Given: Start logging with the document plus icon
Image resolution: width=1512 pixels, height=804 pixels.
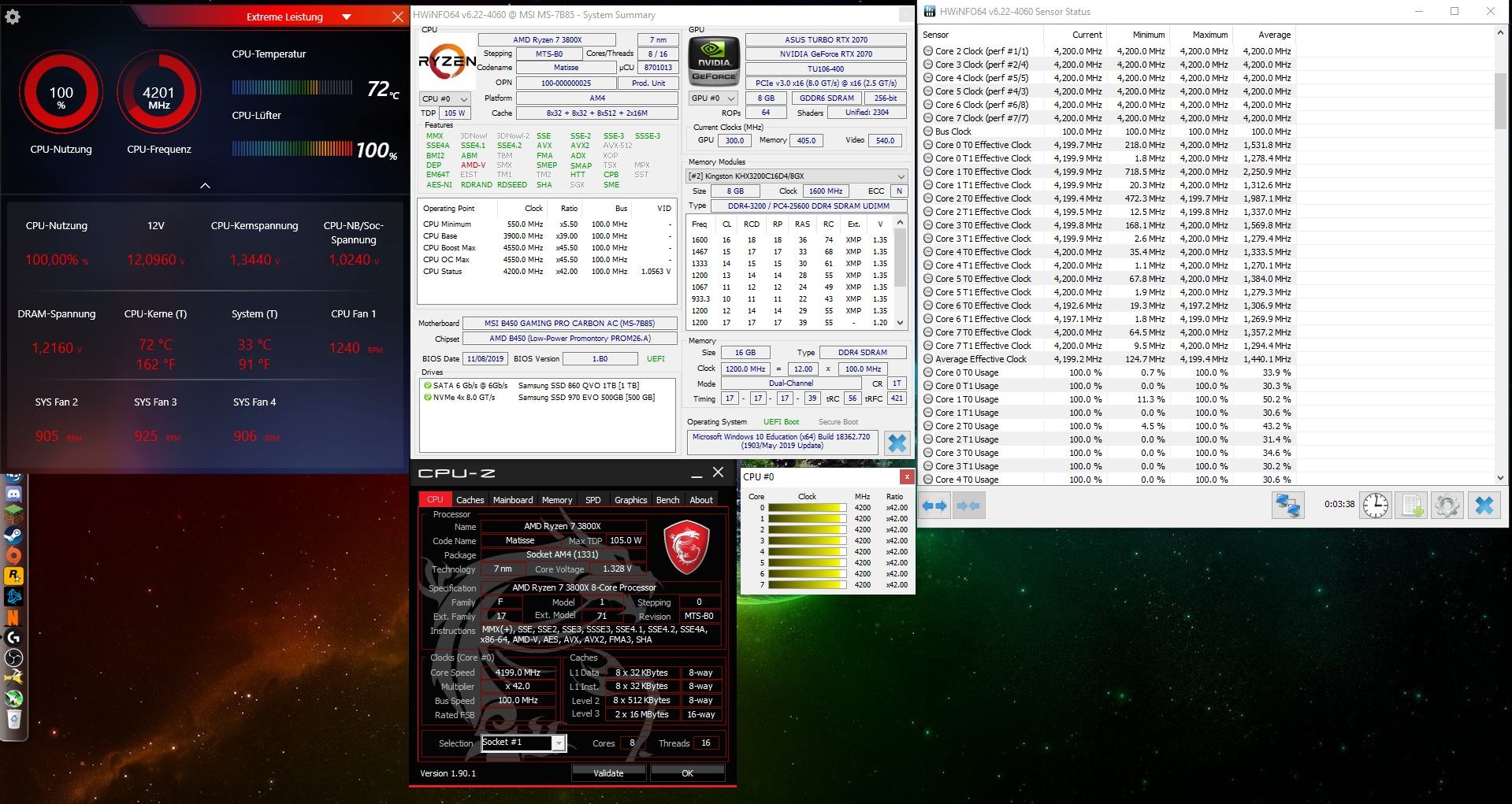Looking at the screenshot, I should (x=1410, y=505).
